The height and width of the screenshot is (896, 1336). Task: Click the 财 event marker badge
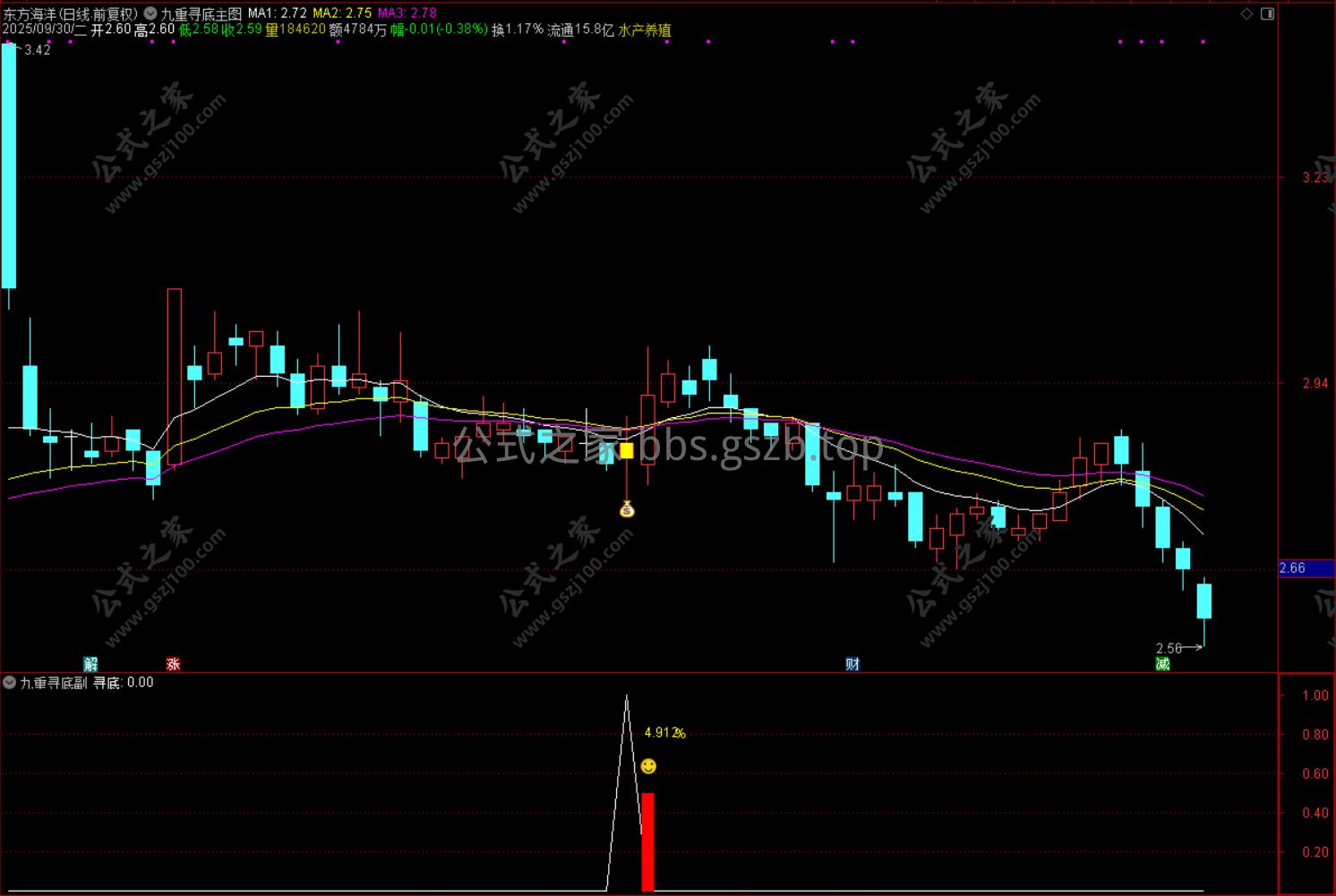[x=852, y=663]
